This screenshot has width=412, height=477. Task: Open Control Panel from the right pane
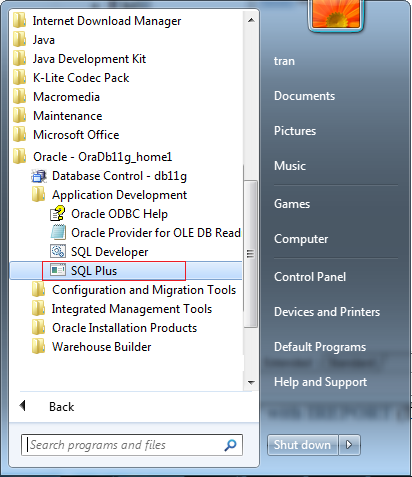pos(310,277)
